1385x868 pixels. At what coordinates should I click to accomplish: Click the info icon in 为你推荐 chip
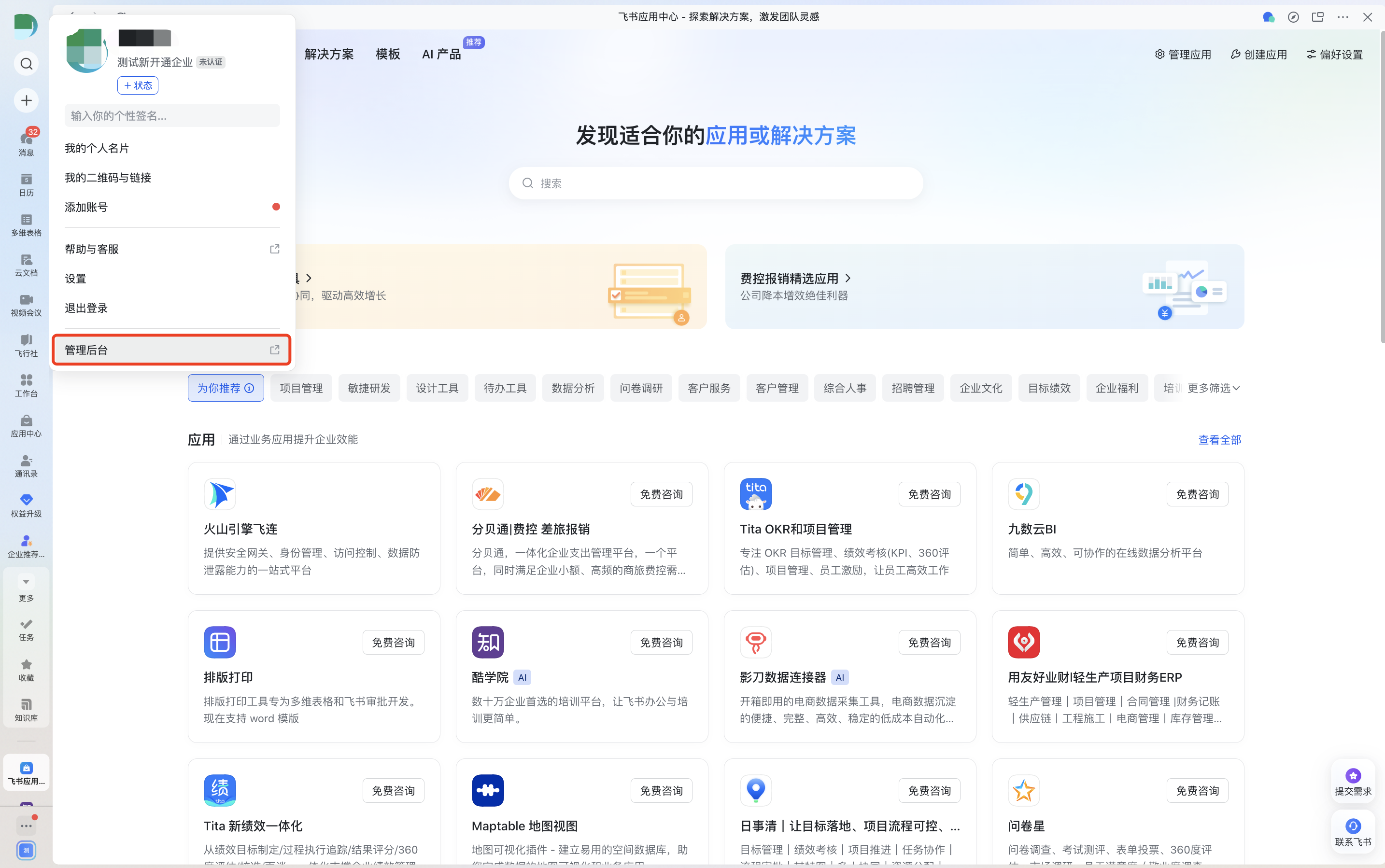pos(249,388)
